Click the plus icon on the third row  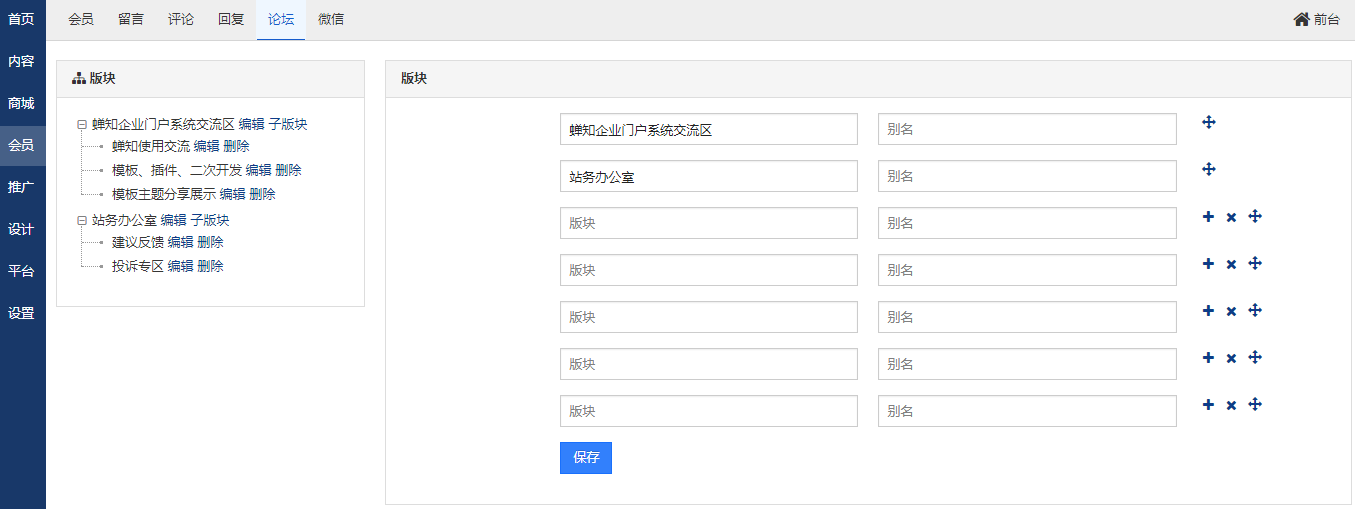point(1208,216)
